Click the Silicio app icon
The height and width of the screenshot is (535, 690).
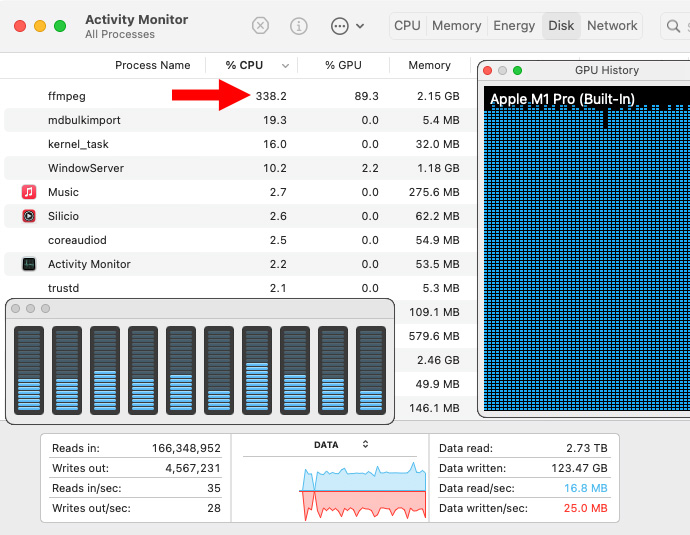(x=29, y=216)
